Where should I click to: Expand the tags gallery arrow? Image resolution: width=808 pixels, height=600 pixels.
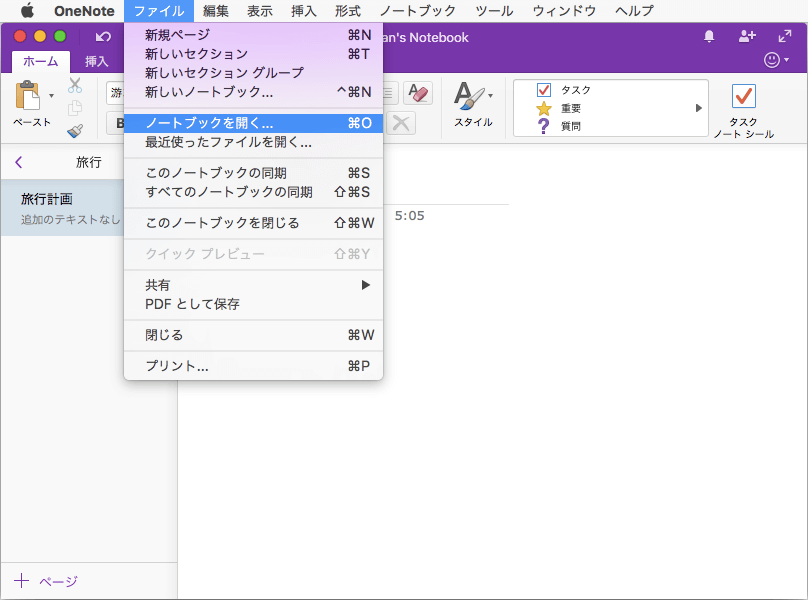tap(699, 108)
